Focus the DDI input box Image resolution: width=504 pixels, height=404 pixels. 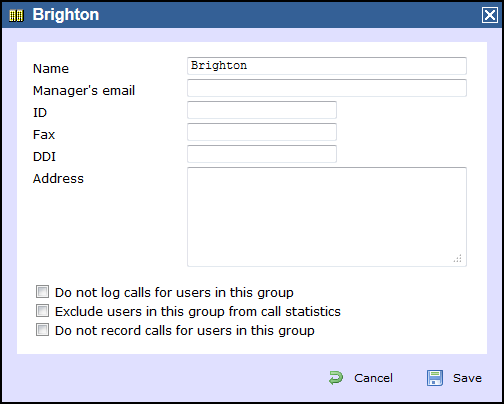[262, 154]
